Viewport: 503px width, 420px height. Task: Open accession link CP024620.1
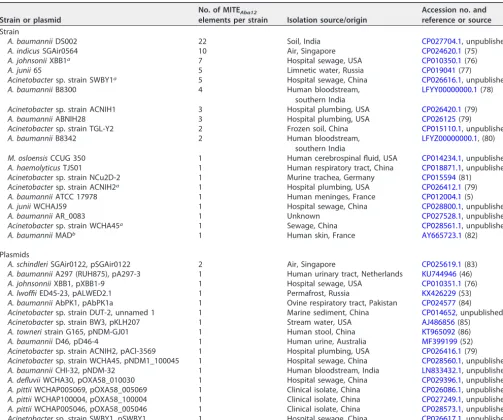[x=442, y=51]
